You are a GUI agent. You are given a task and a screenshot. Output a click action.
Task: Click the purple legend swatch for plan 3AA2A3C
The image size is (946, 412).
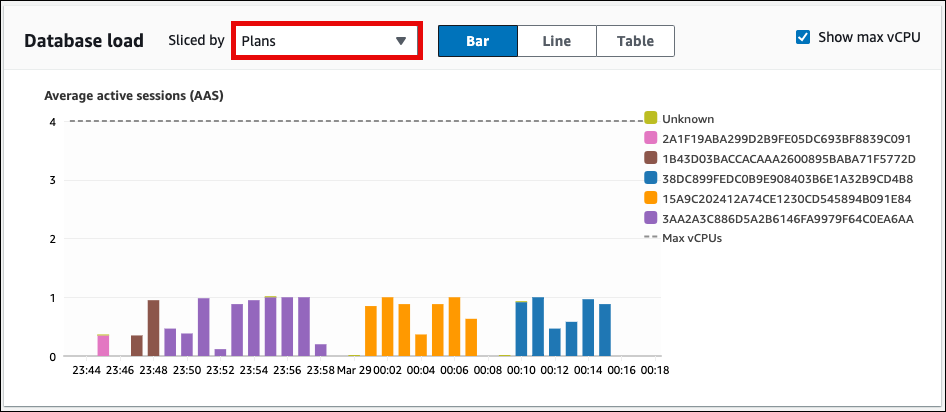point(651,218)
